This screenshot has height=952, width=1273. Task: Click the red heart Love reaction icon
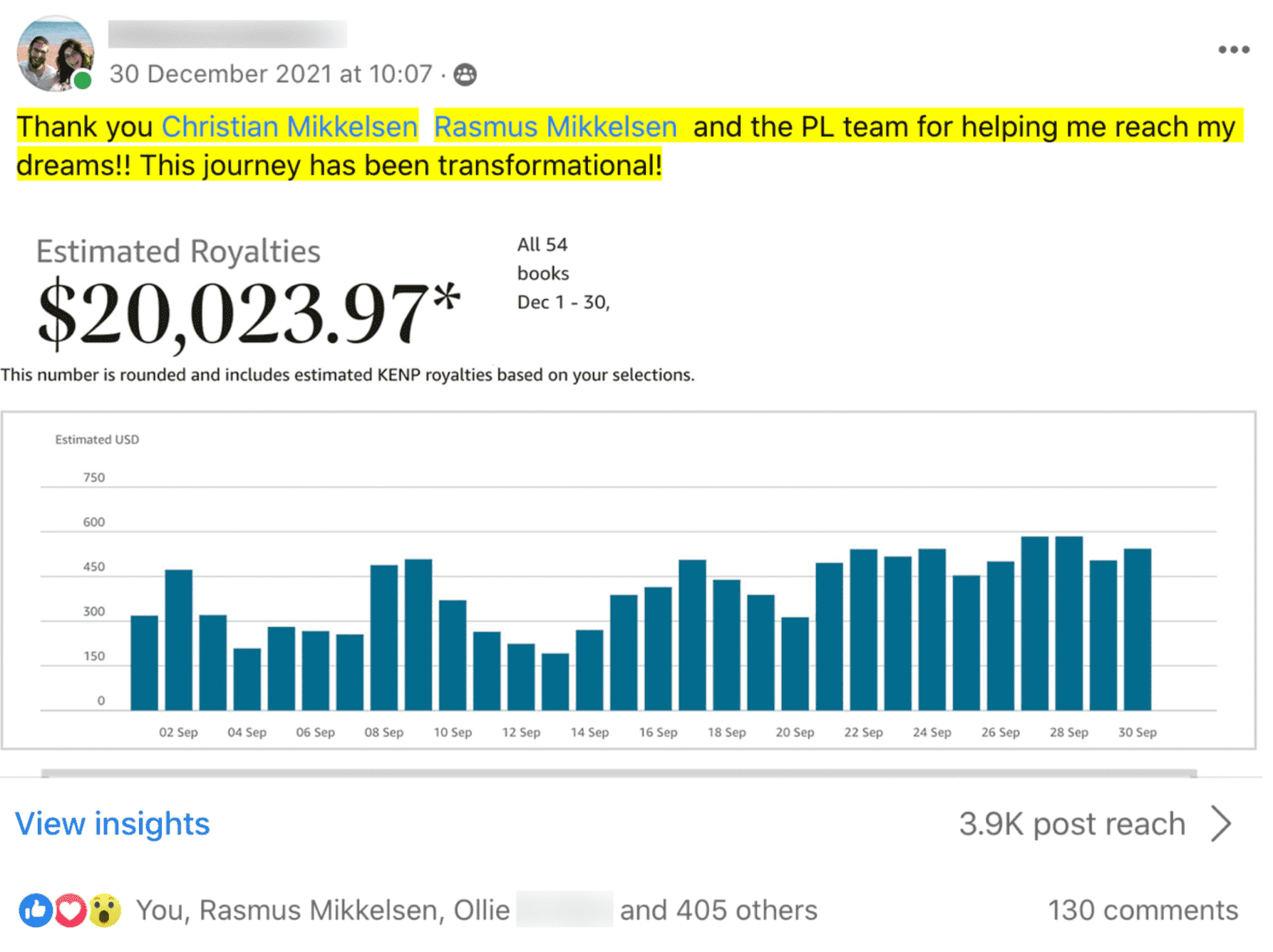tap(70, 910)
